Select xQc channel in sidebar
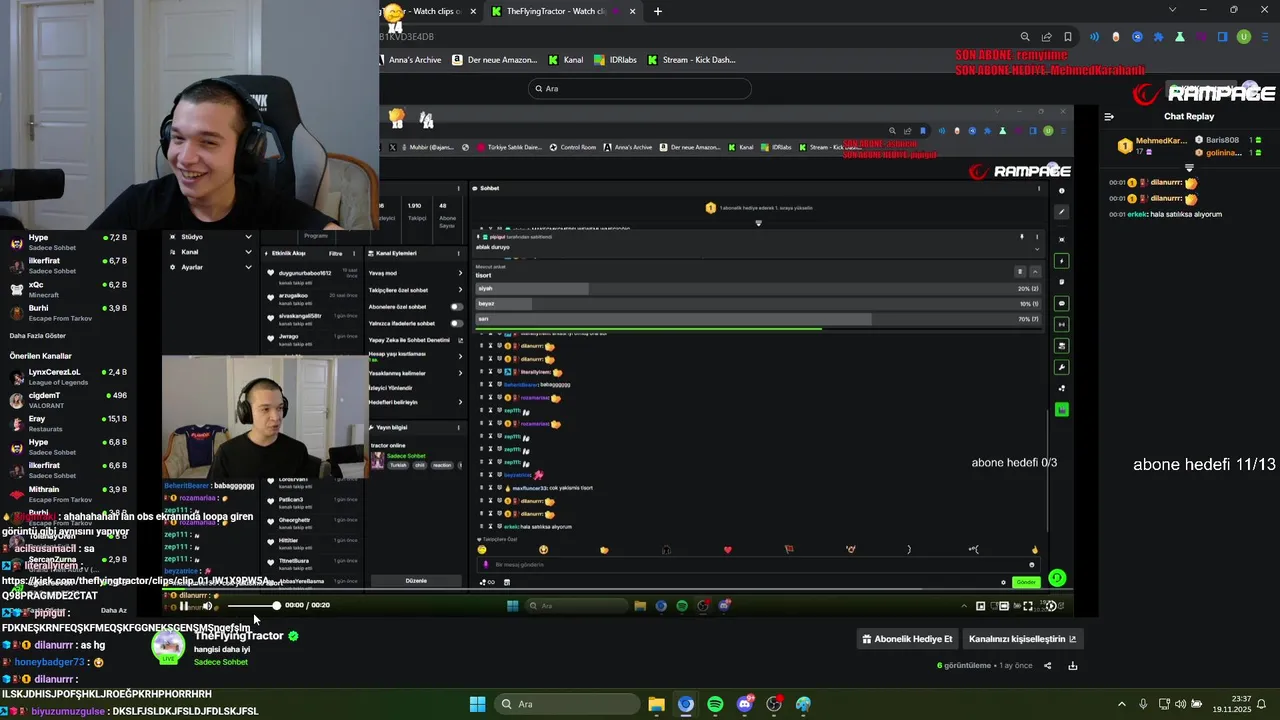Image resolution: width=1280 pixels, height=720 pixels. pos(66,290)
